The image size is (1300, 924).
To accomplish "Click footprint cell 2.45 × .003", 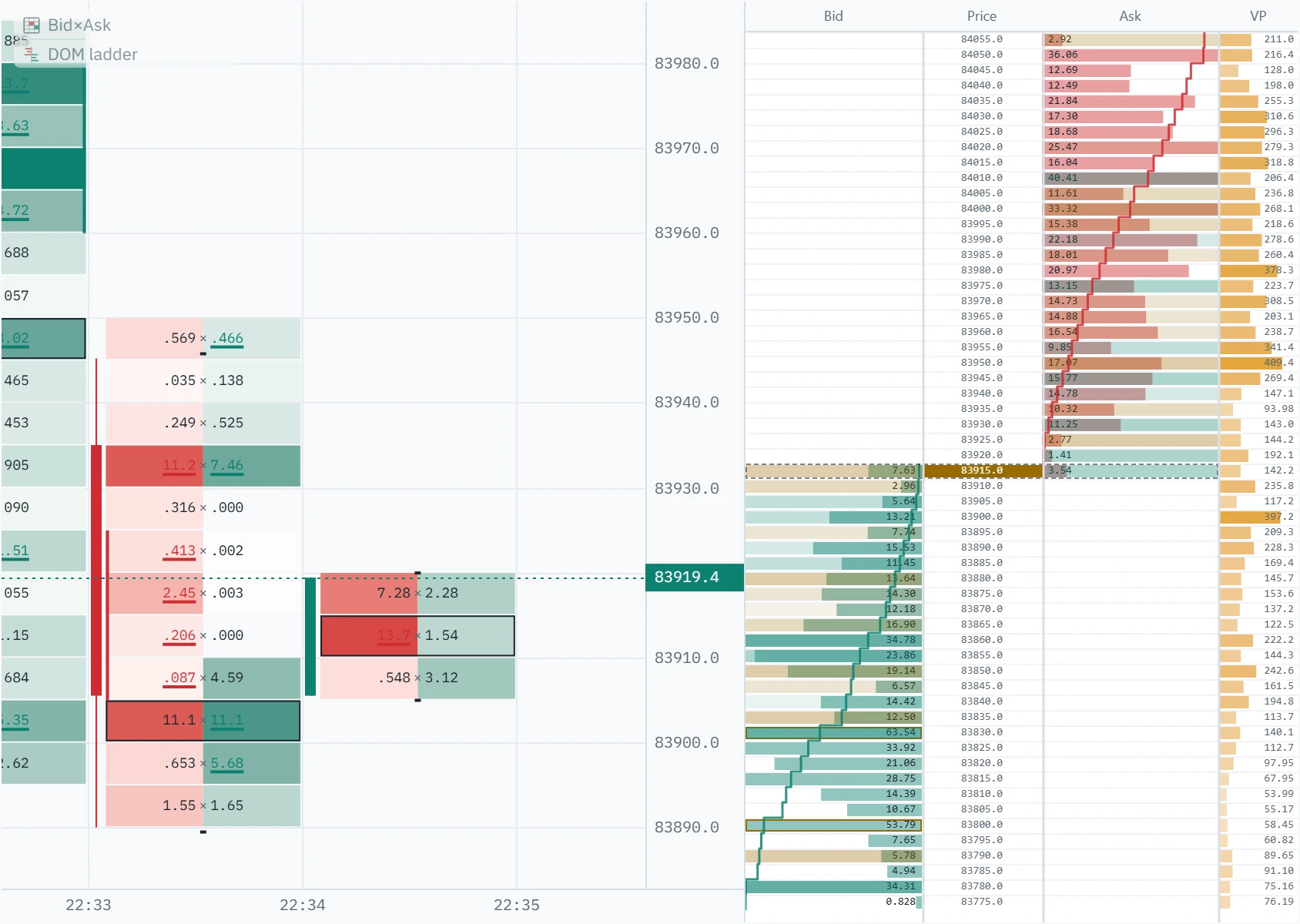I will click(x=203, y=594).
